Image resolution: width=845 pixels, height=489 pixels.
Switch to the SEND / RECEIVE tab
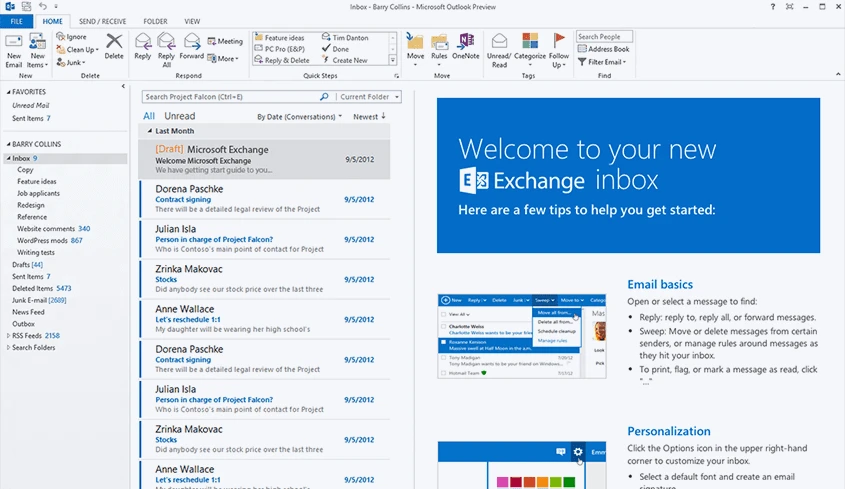[x=102, y=21]
